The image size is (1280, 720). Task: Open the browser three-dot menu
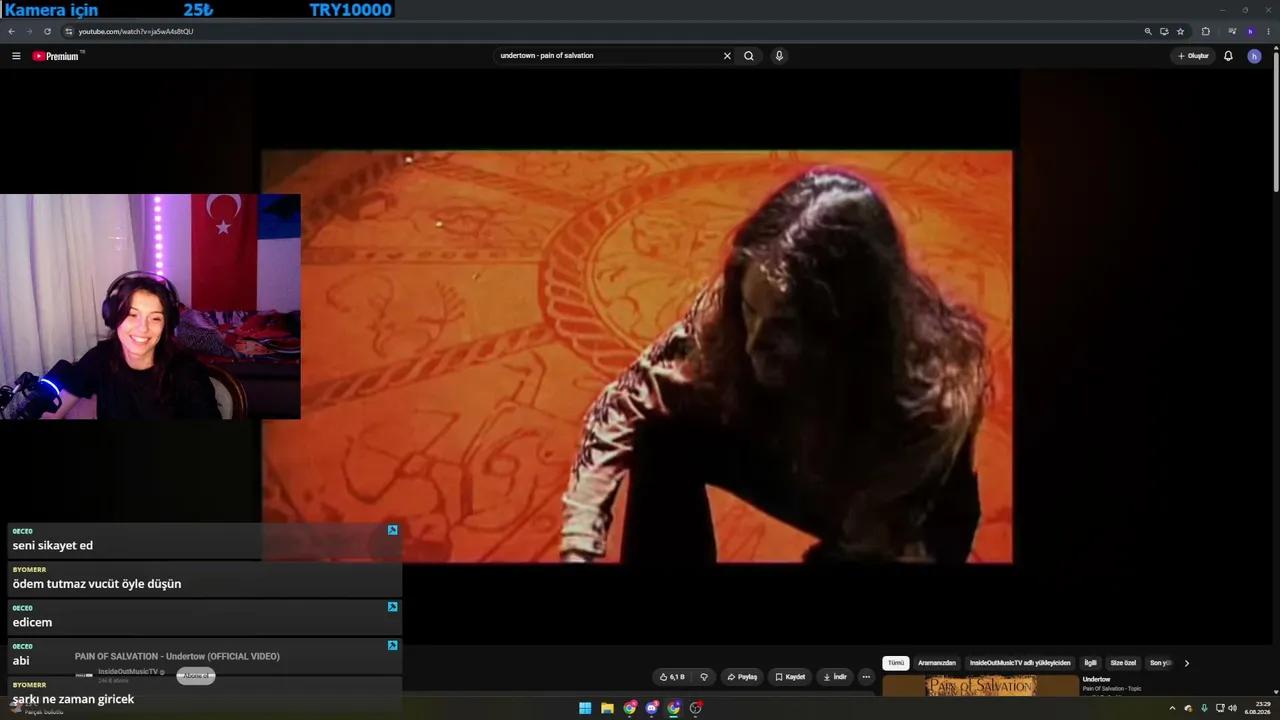[x=1269, y=31]
